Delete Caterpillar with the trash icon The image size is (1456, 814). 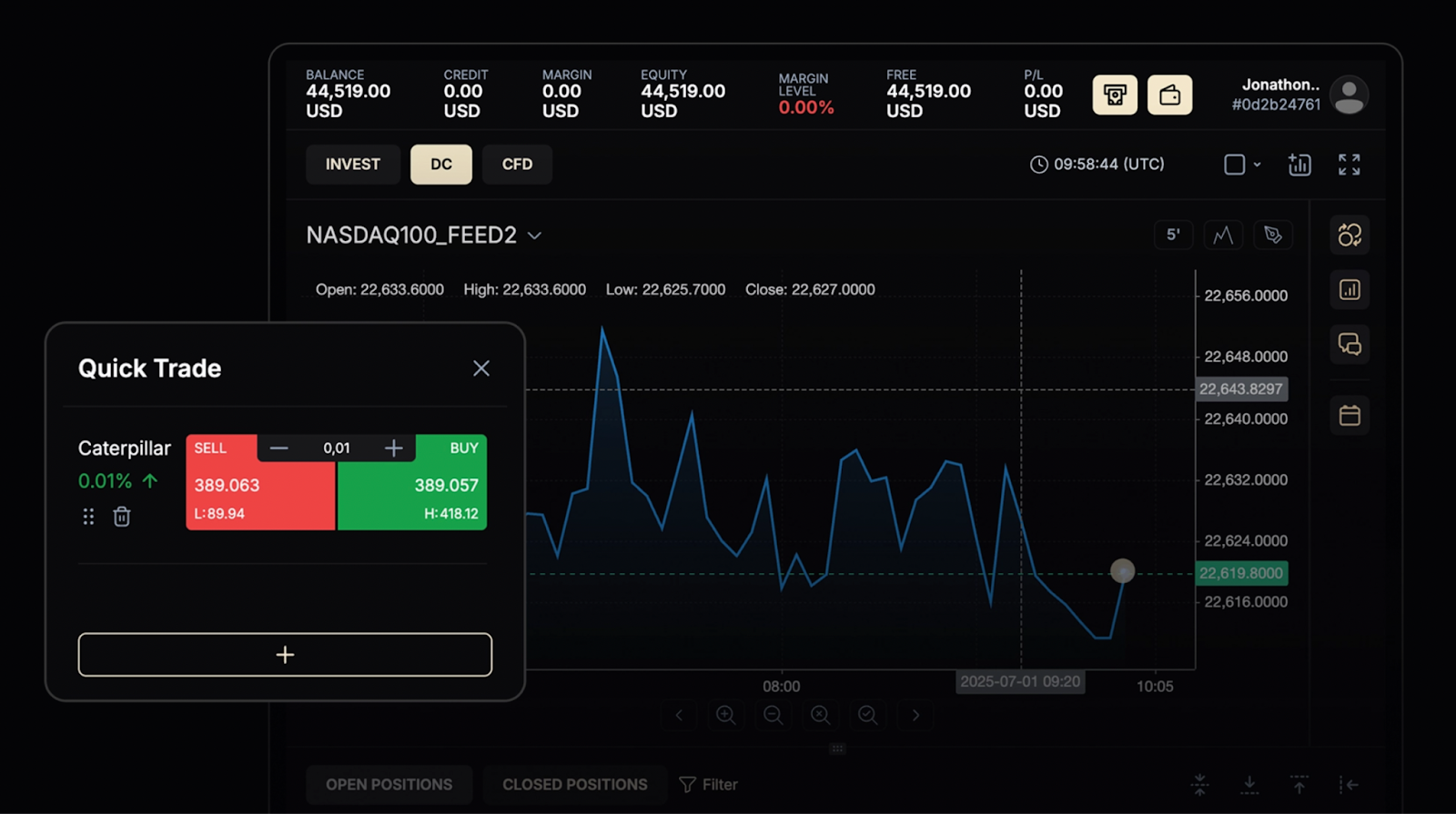(121, 517)
